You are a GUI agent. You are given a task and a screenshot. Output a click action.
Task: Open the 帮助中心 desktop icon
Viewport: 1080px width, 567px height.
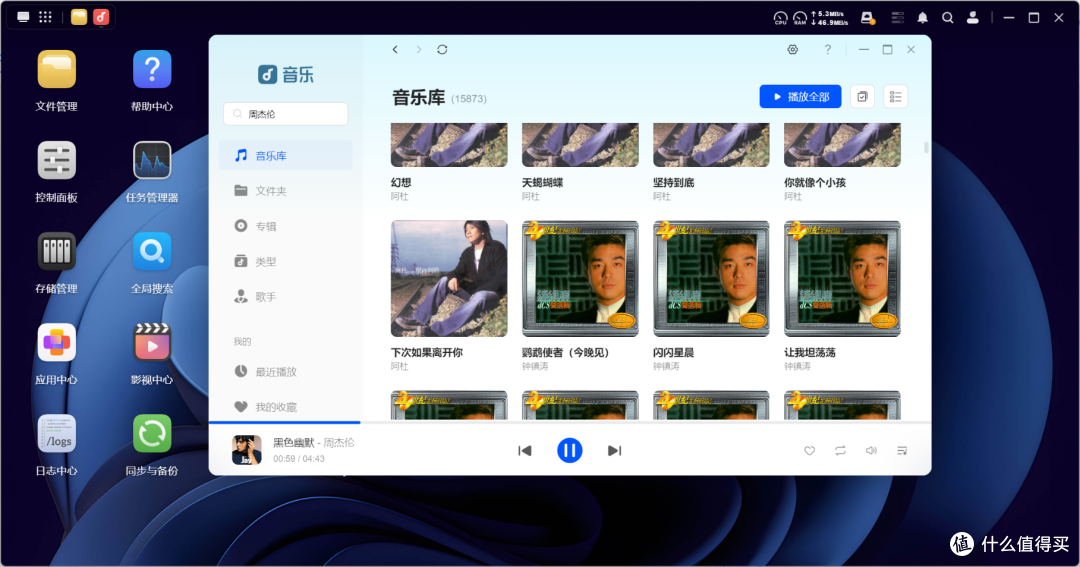click(x=152, y=70)
